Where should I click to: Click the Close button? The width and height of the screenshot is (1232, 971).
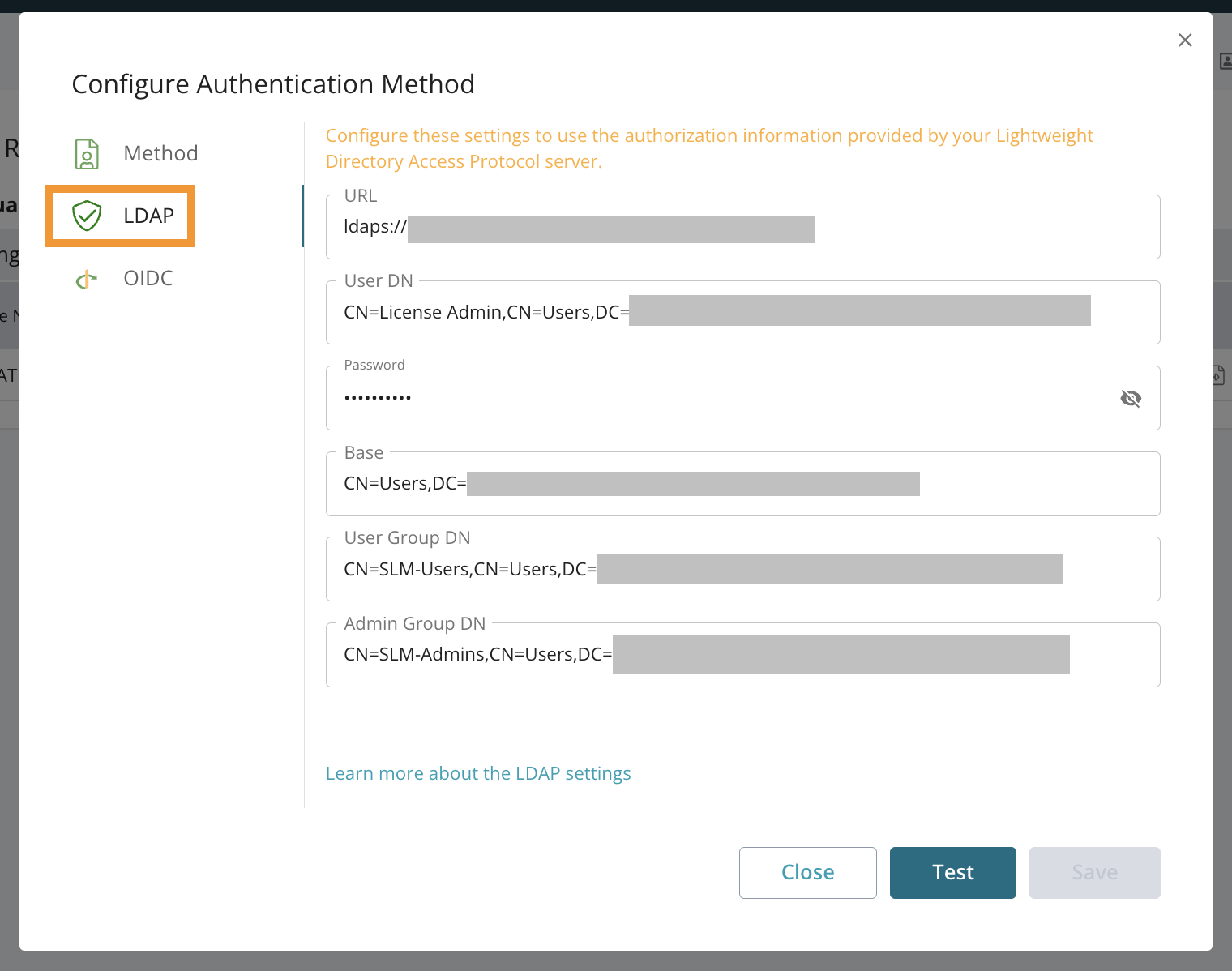807,872
